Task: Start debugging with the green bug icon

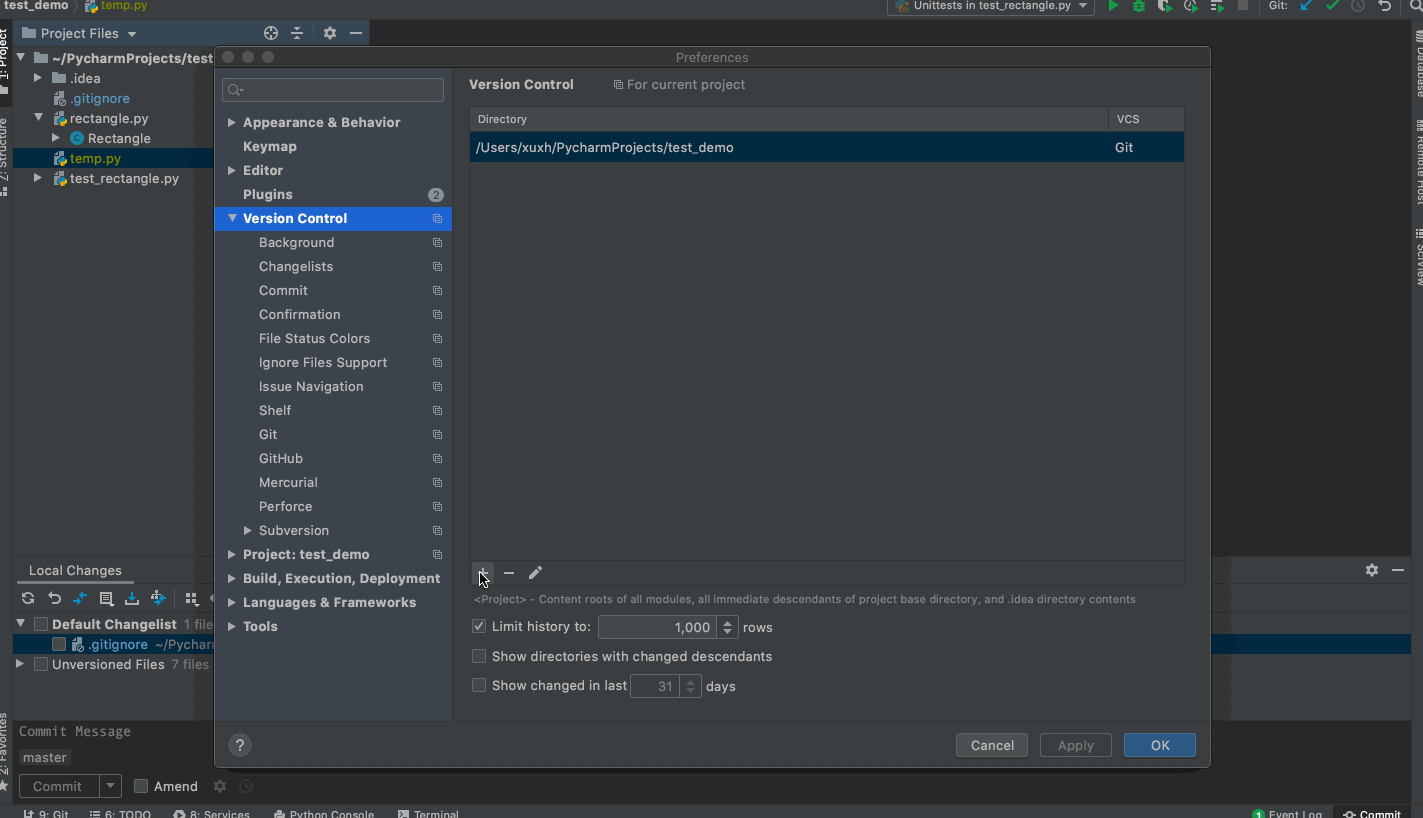Action: [x=1139, y=6]
